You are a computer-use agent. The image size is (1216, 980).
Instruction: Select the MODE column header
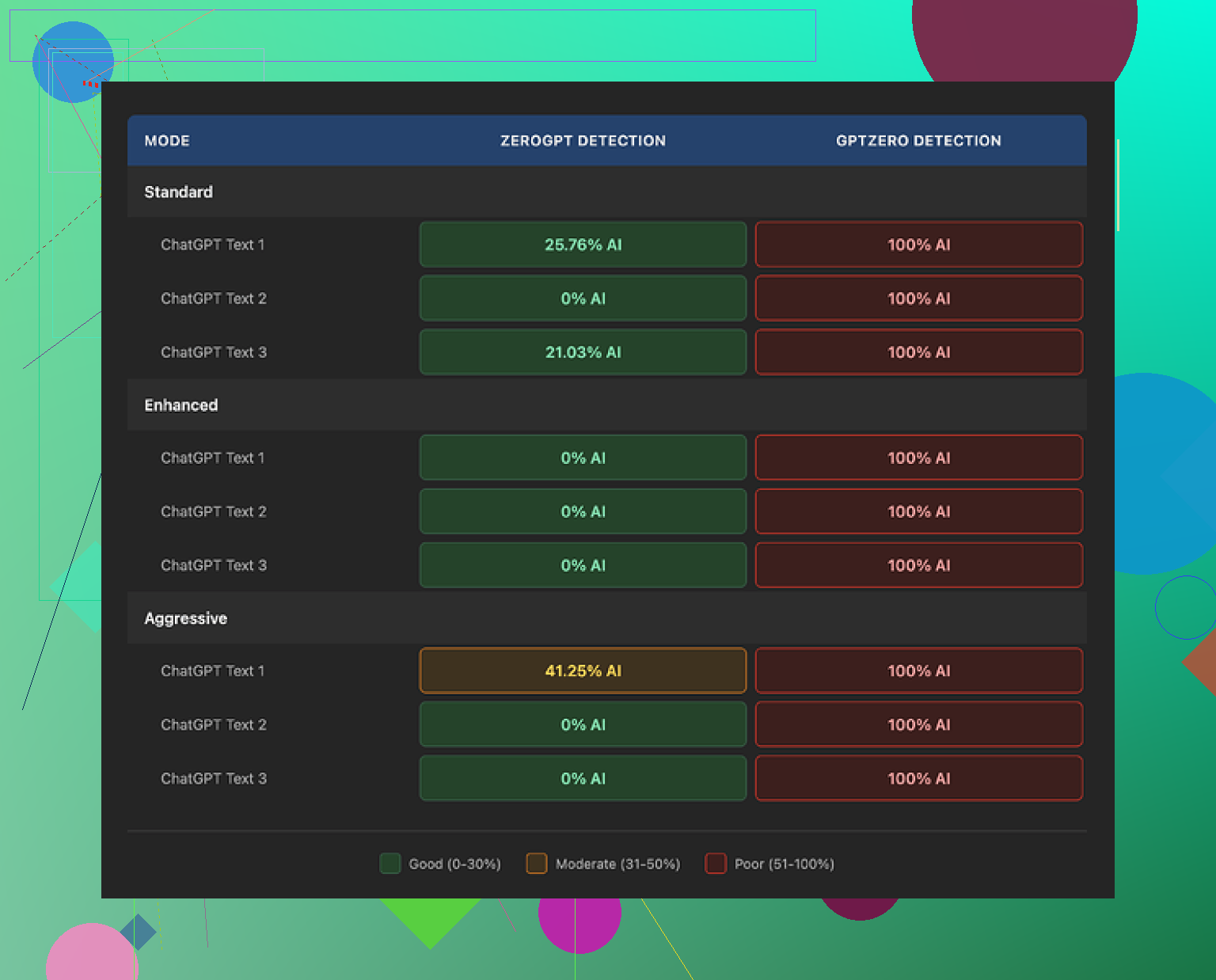[x=167, y=141]
